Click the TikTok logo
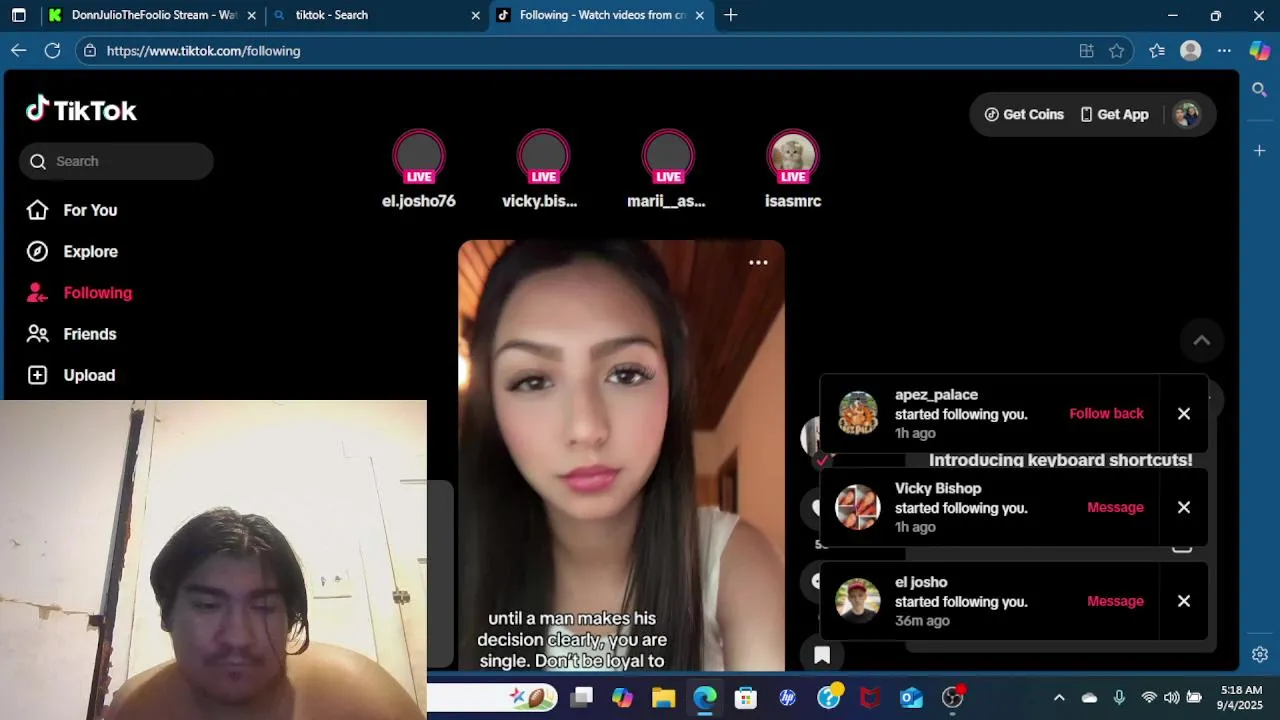 click(x=81, y=110)
